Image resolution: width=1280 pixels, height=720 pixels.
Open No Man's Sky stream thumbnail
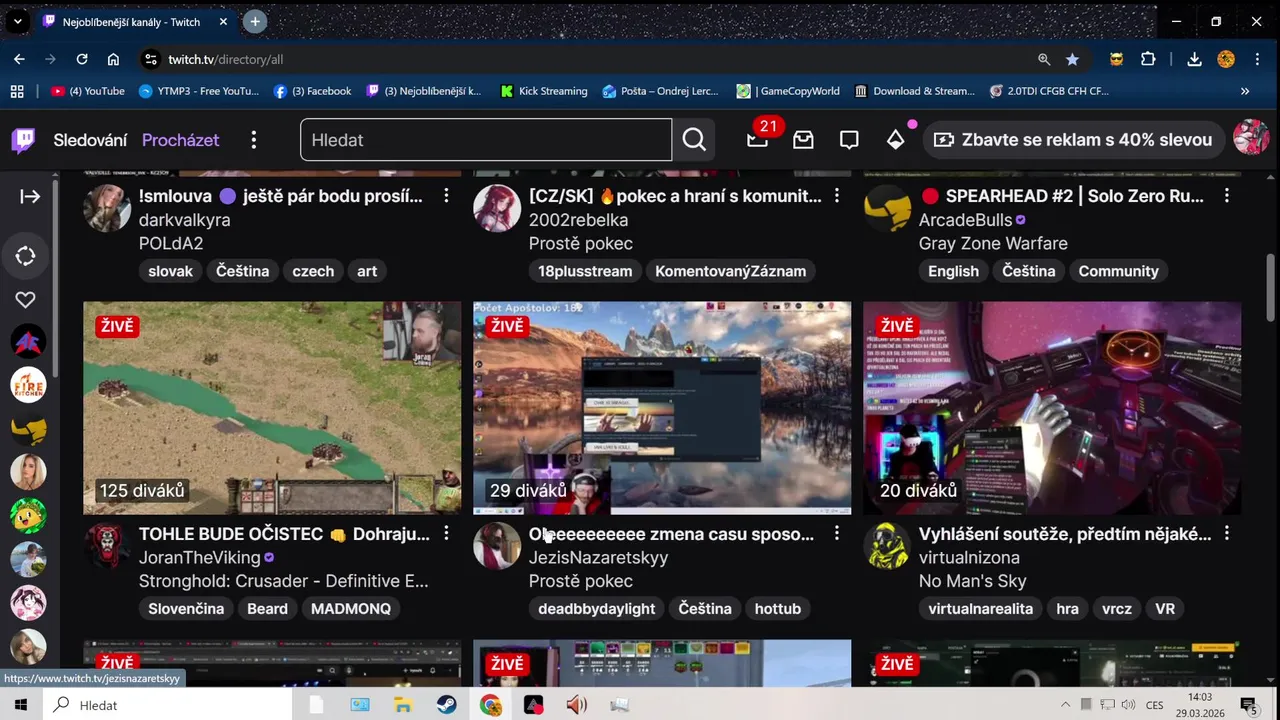tap(1052, 408)
